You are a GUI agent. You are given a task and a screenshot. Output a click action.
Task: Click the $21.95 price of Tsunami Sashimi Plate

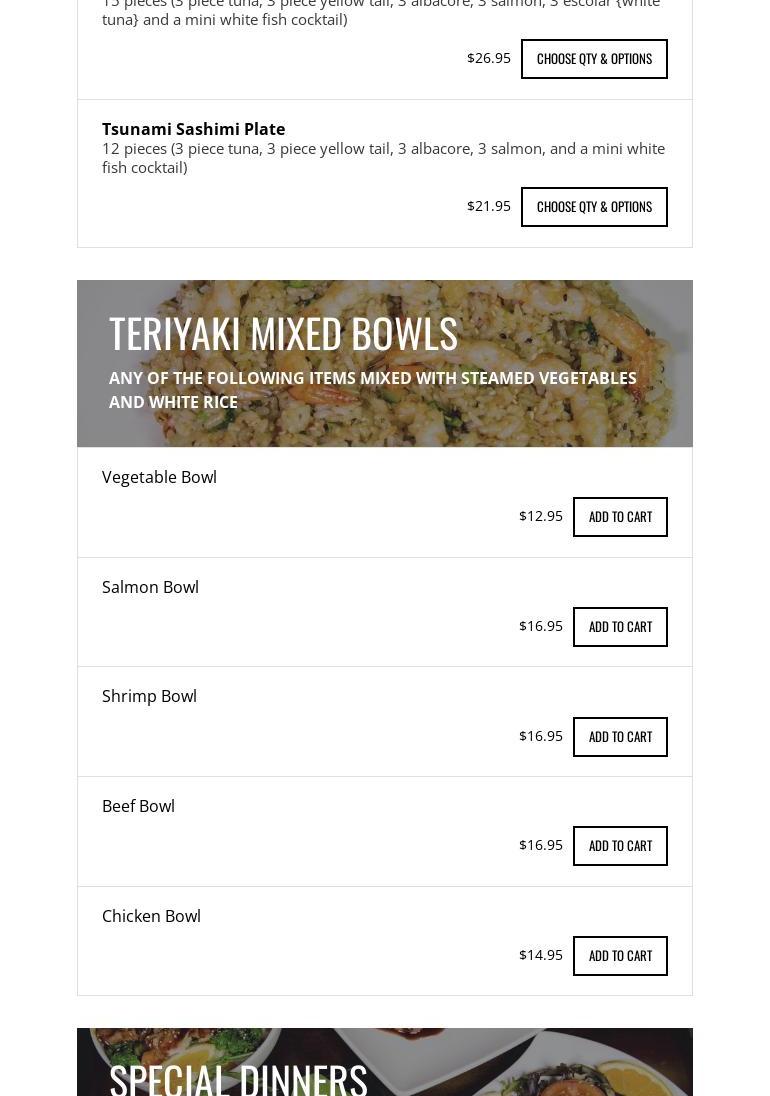pyautogui.click(x=488, y=206)
